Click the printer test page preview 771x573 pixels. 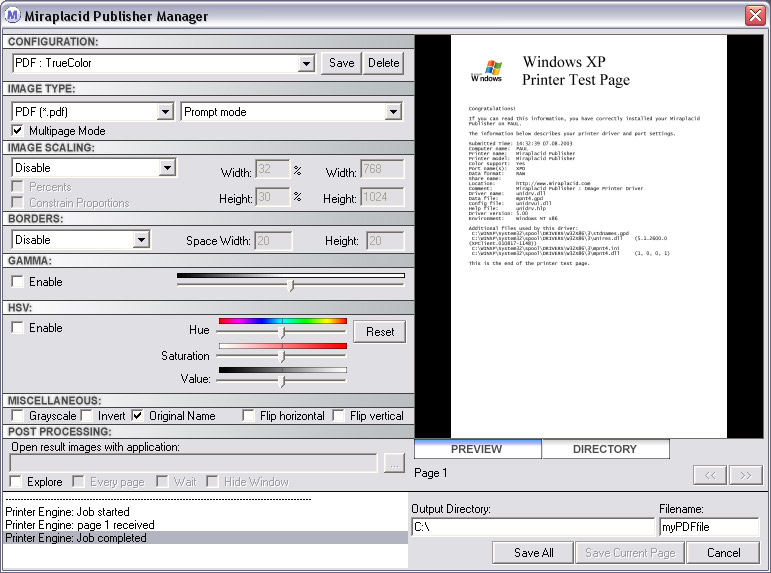589,237
